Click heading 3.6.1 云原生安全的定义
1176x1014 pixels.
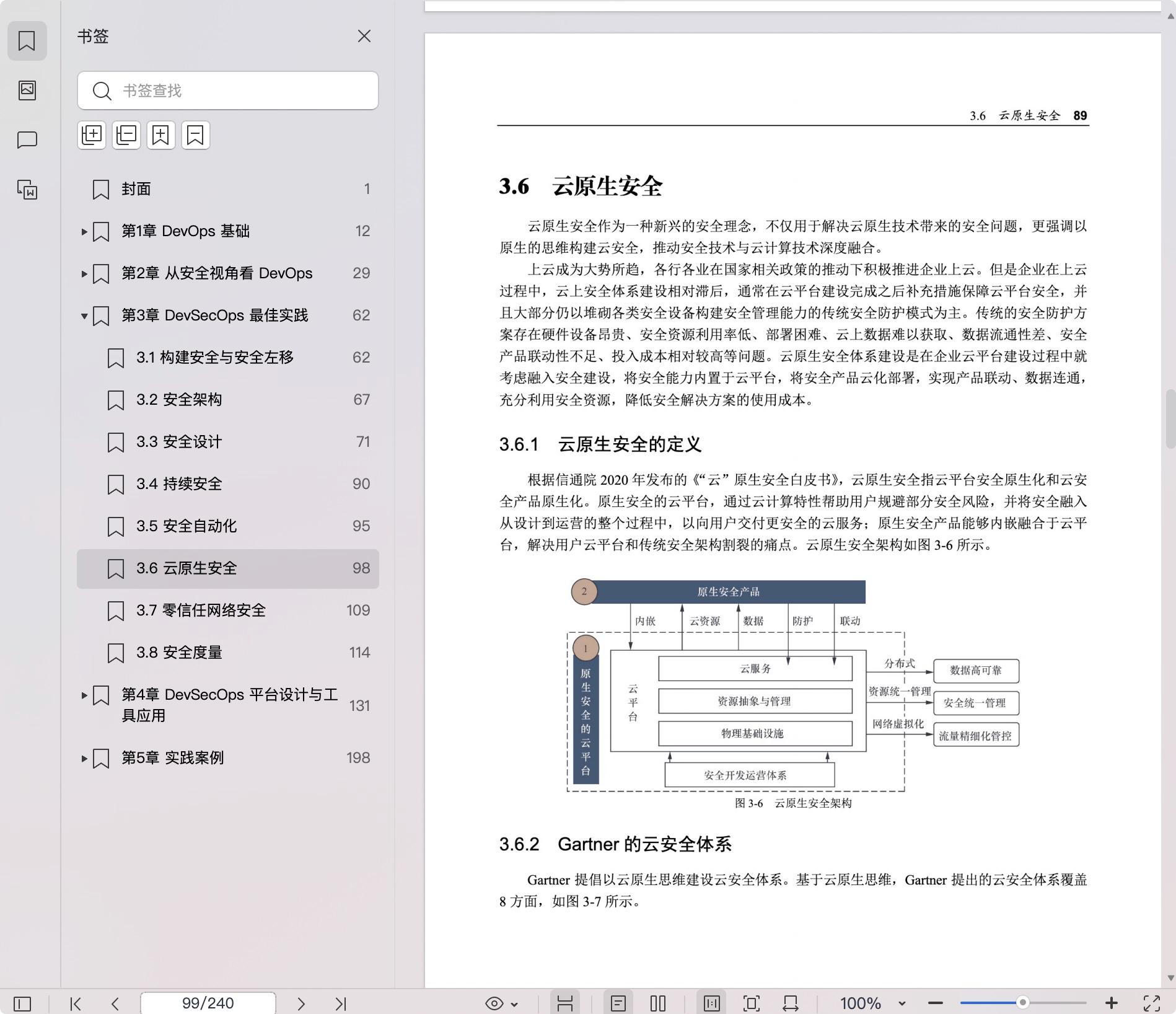(x=600, y=444)
